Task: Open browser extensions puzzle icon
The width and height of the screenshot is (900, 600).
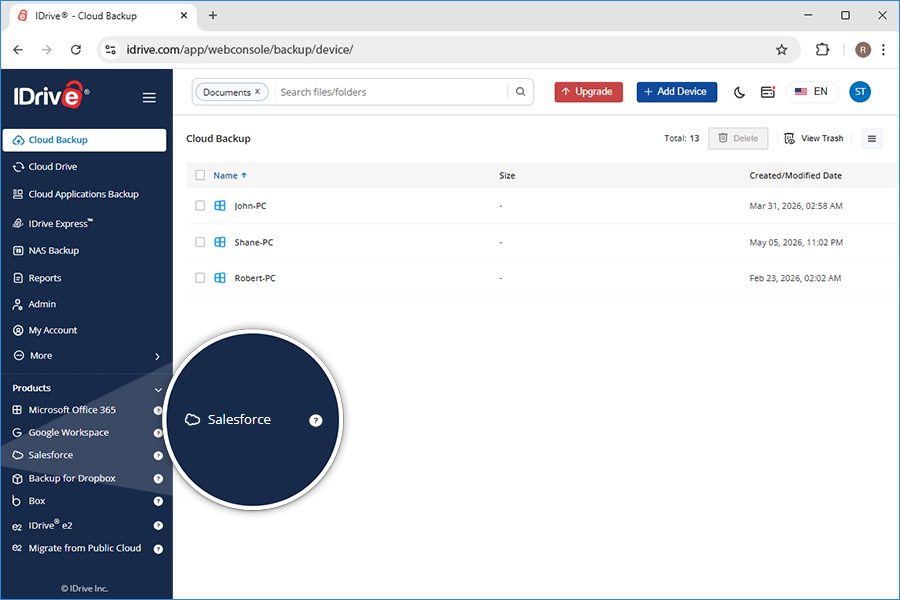Action: coord(823,50)
